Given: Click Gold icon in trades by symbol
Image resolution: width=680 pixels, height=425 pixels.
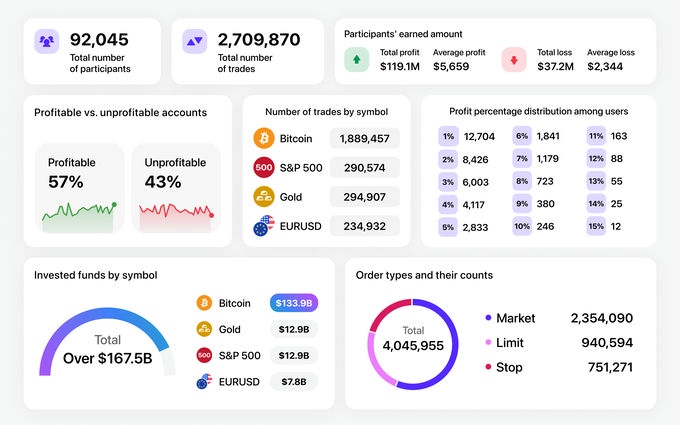Looking at the screenshot, I should point(264,196).
